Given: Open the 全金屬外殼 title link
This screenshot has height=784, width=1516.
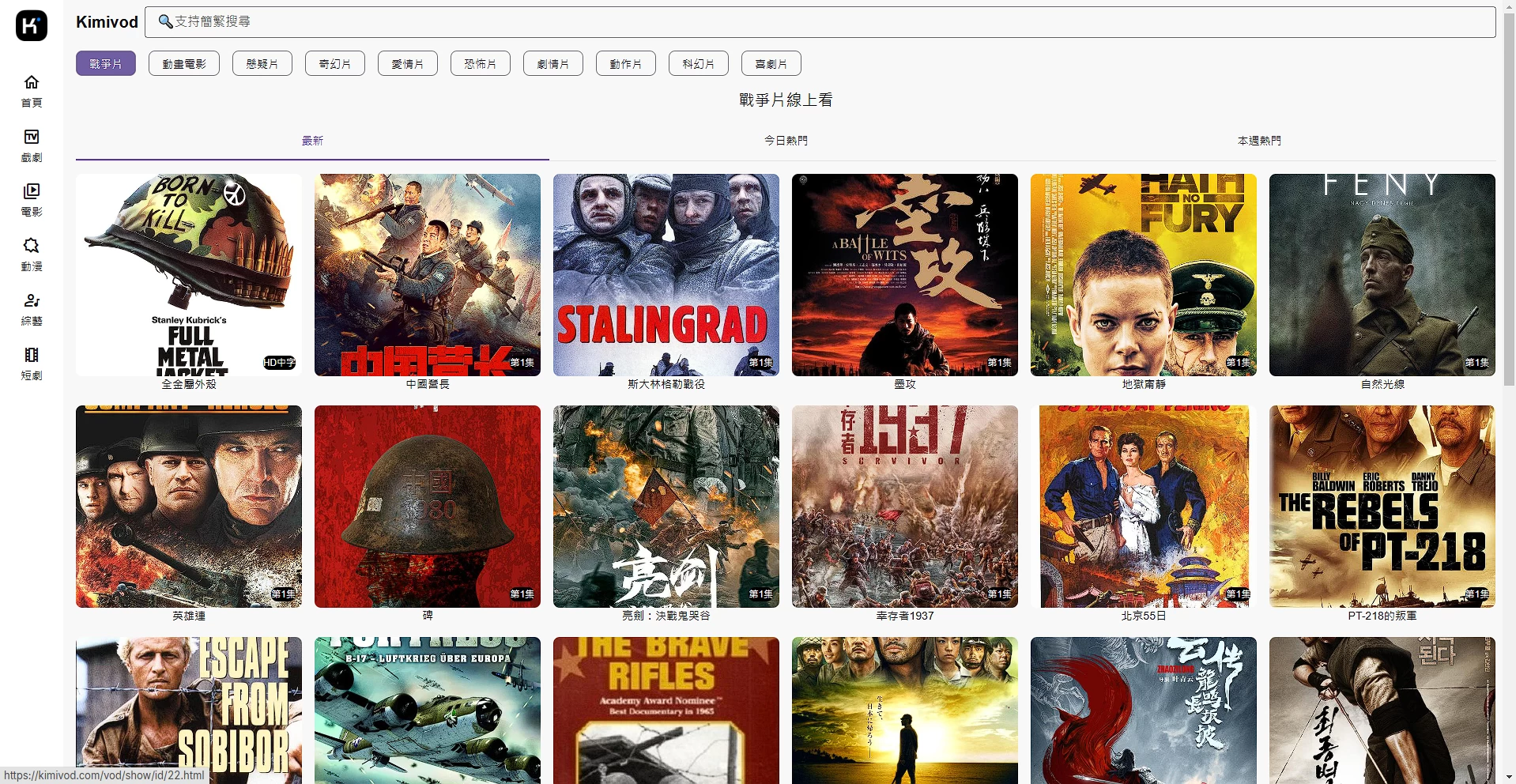Looking at the screenshot, I should pyautogui.click(x=188, y=384).
